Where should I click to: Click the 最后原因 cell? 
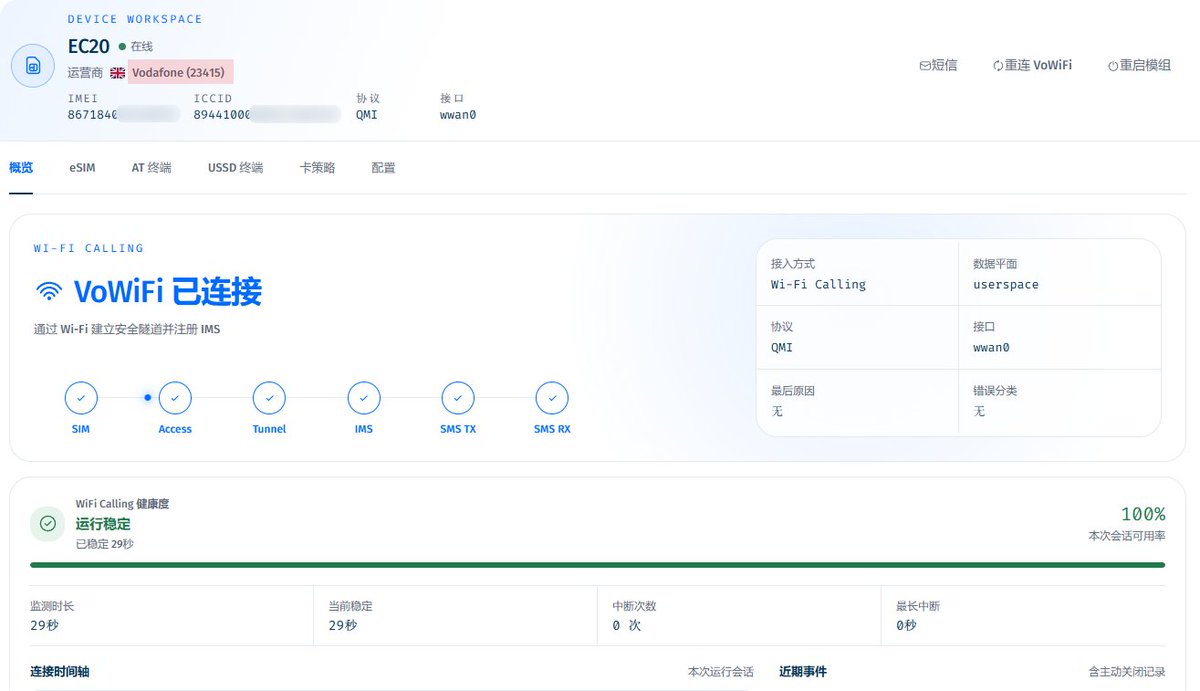point(857,401)
